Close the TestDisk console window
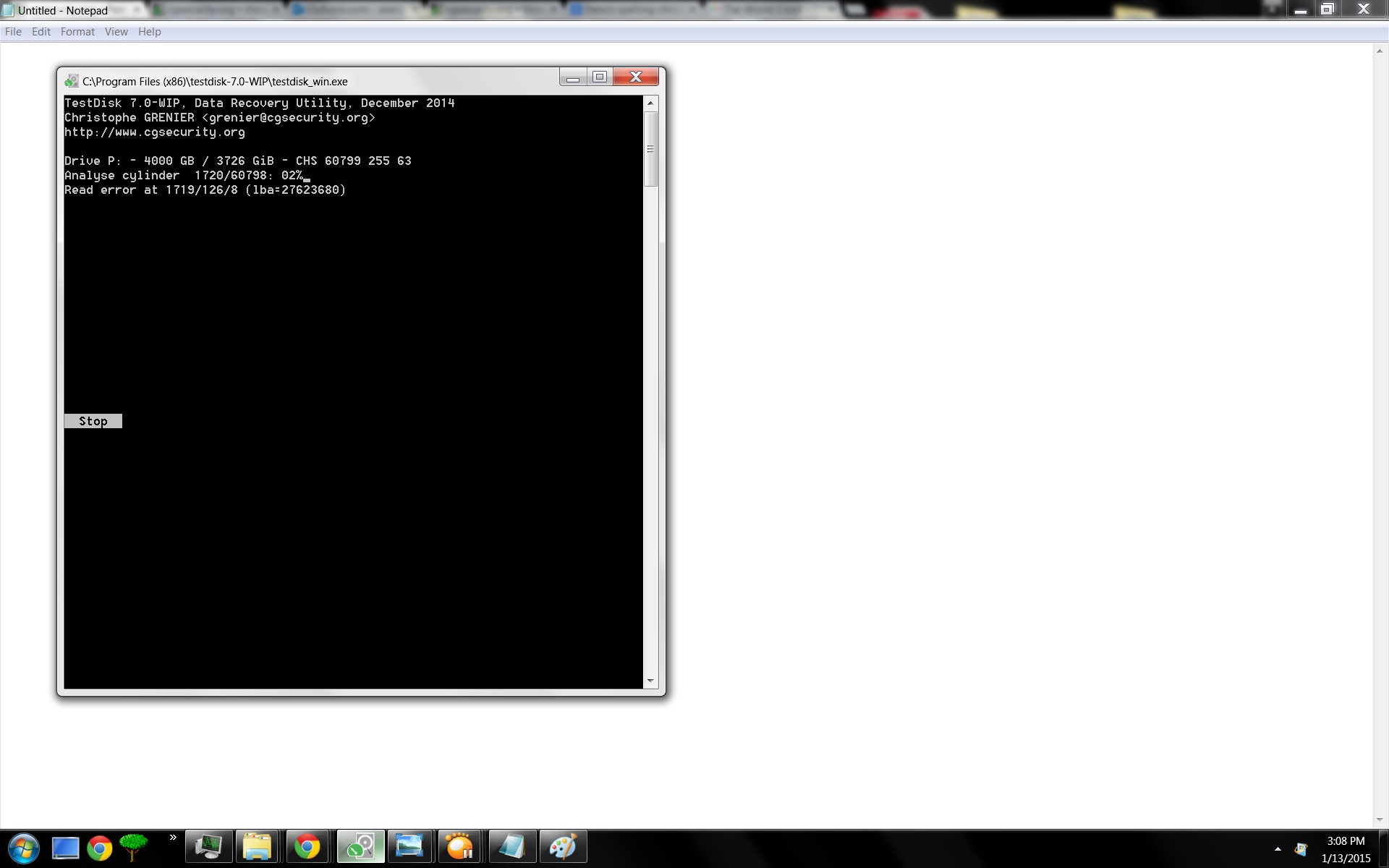This screenshot has height=868, width=1389. pyautogui.click(x=636, y=77)
